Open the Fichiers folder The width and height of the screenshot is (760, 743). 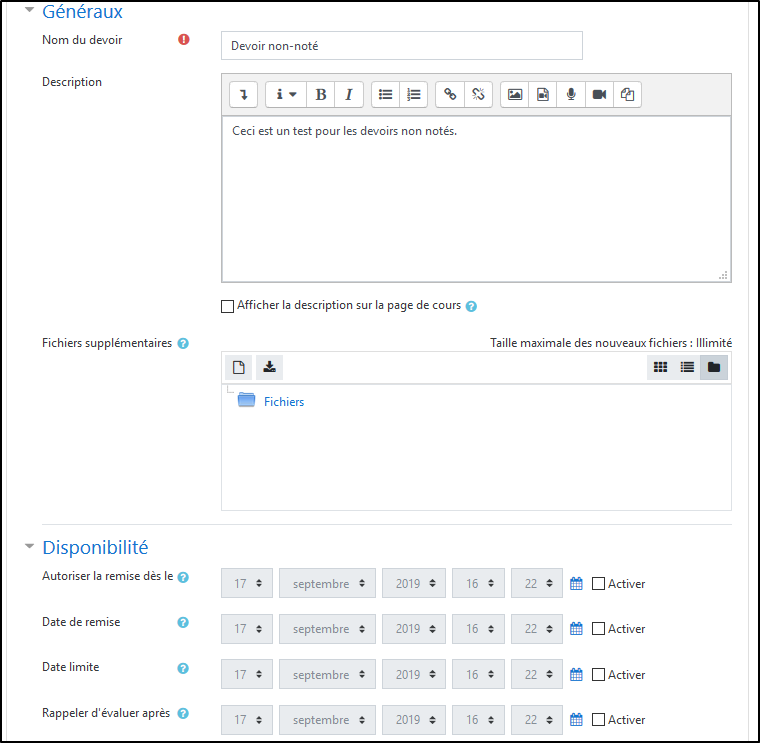[283, 402]
